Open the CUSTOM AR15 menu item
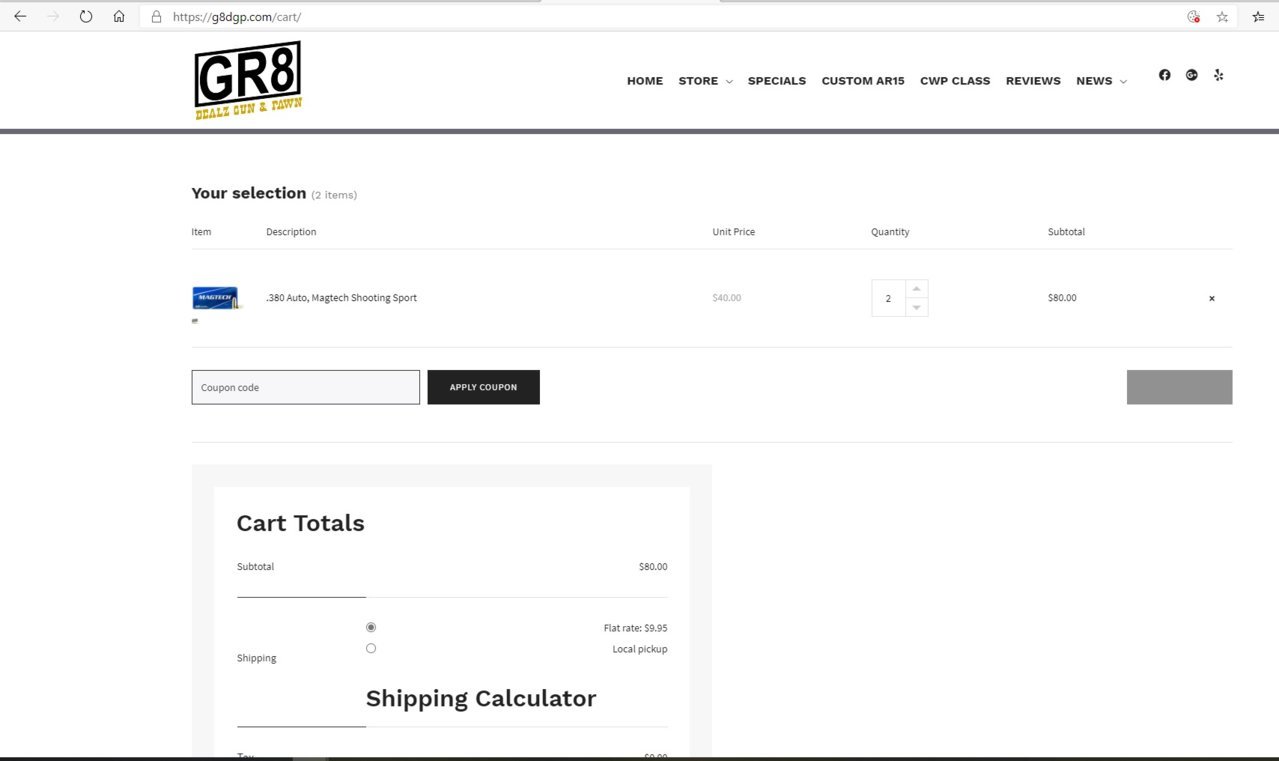The height and width of the screenshot is (761, 1279). tap(863, 81)
